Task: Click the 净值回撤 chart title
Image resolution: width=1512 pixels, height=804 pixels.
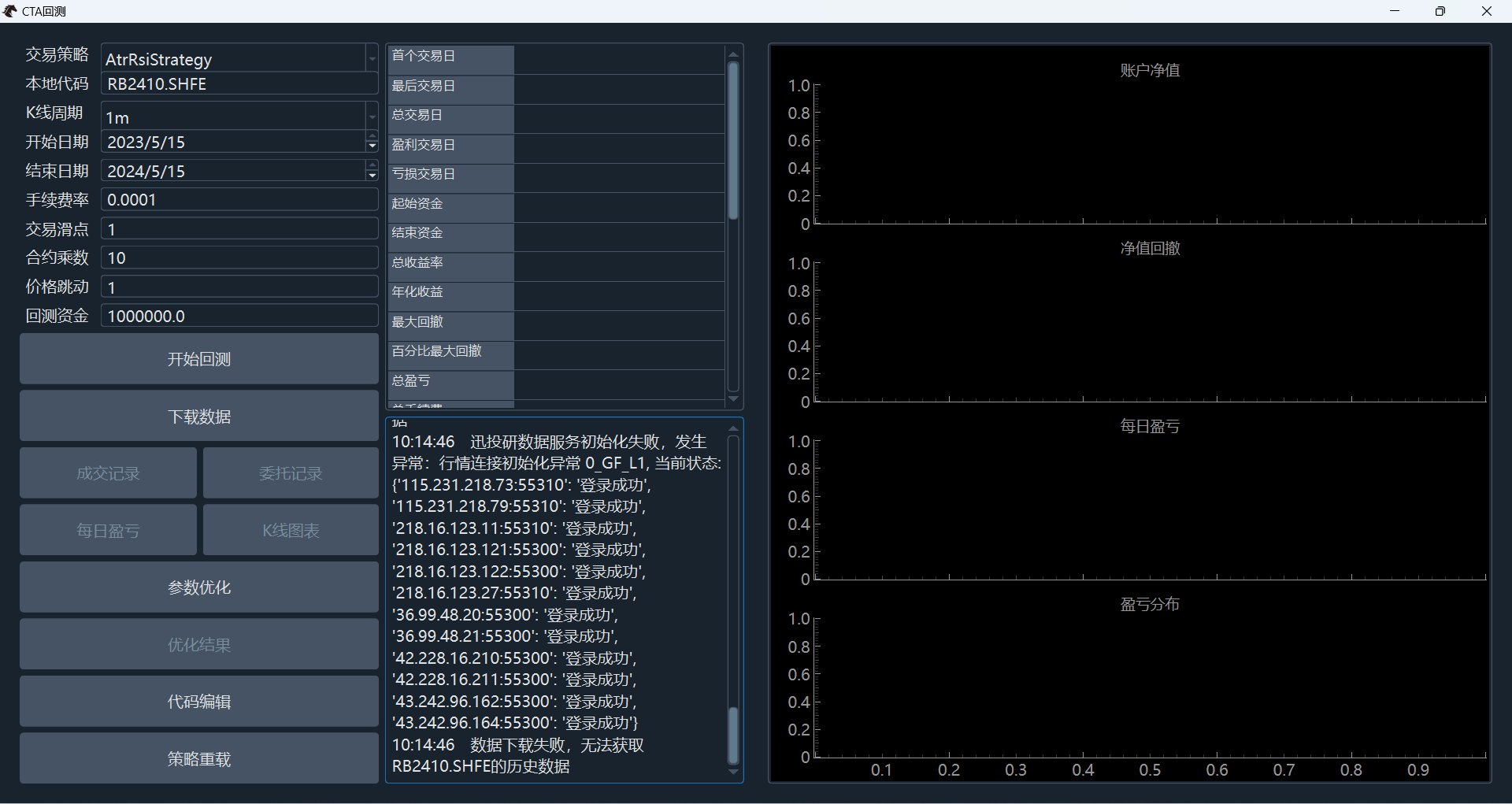Action: pyautogui.click(x=1150, y=248)
